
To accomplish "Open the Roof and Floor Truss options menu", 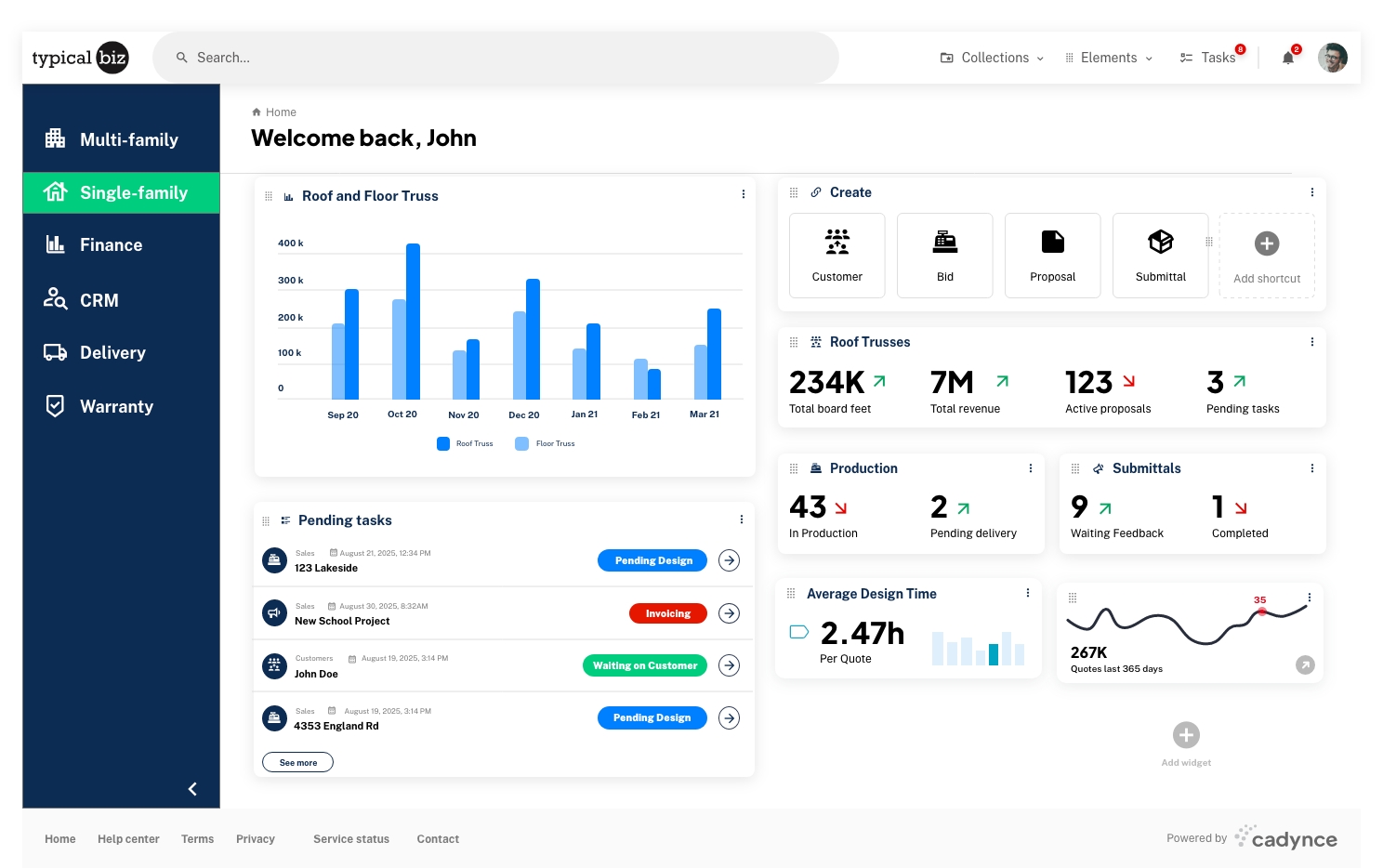I will pos(744,194).
